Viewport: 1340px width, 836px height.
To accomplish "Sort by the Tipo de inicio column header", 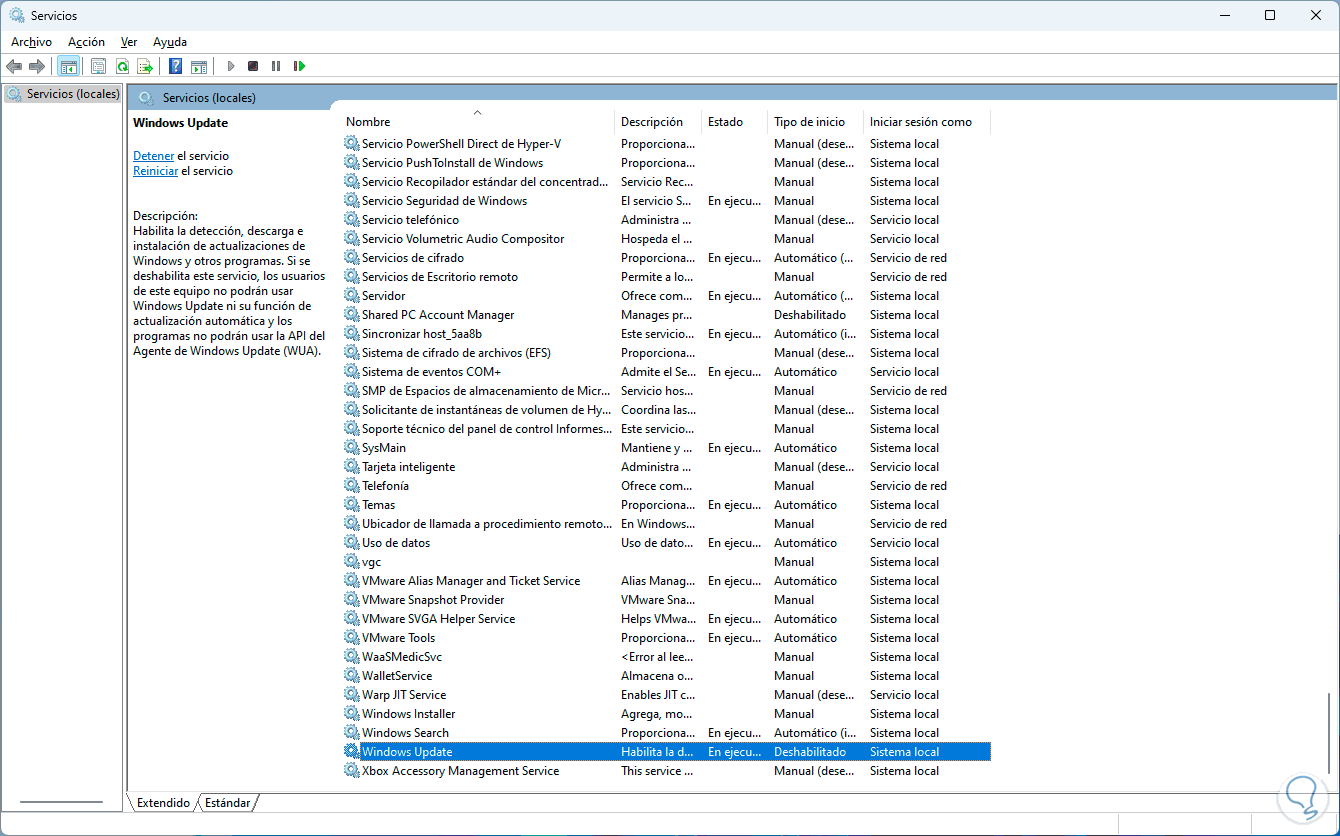I will [x=816, y=122].
